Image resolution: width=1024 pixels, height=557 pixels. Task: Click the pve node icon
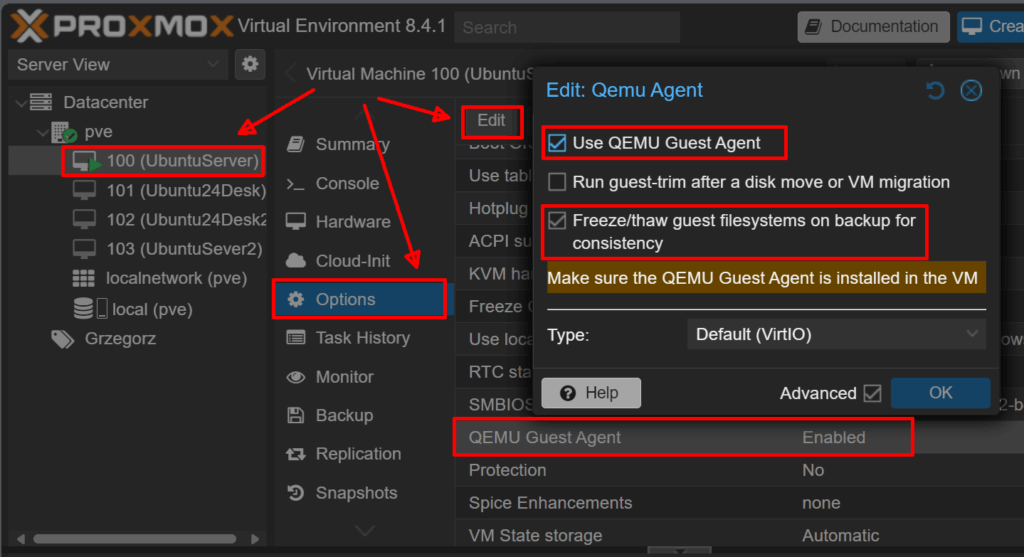point(64,132)
